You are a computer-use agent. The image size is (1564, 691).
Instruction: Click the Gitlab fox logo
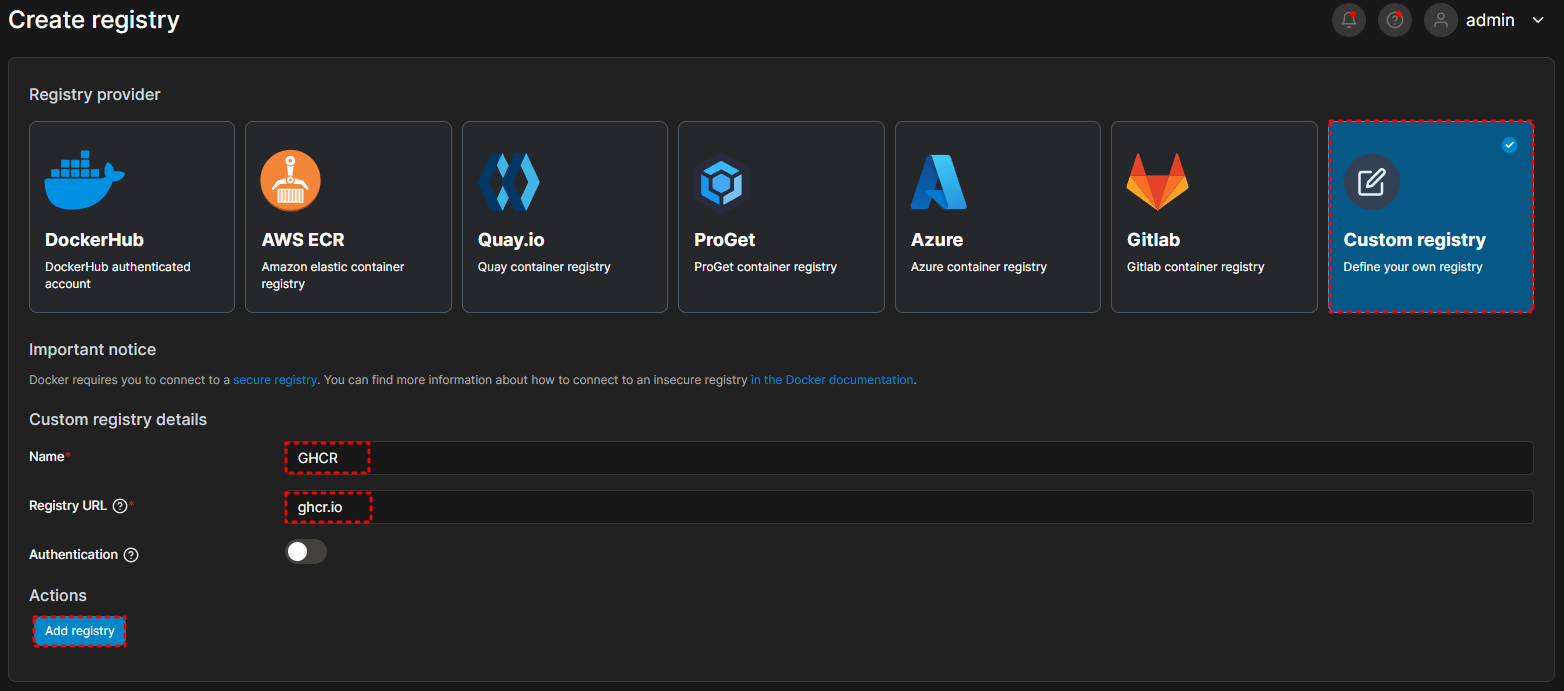(1158, 182)
